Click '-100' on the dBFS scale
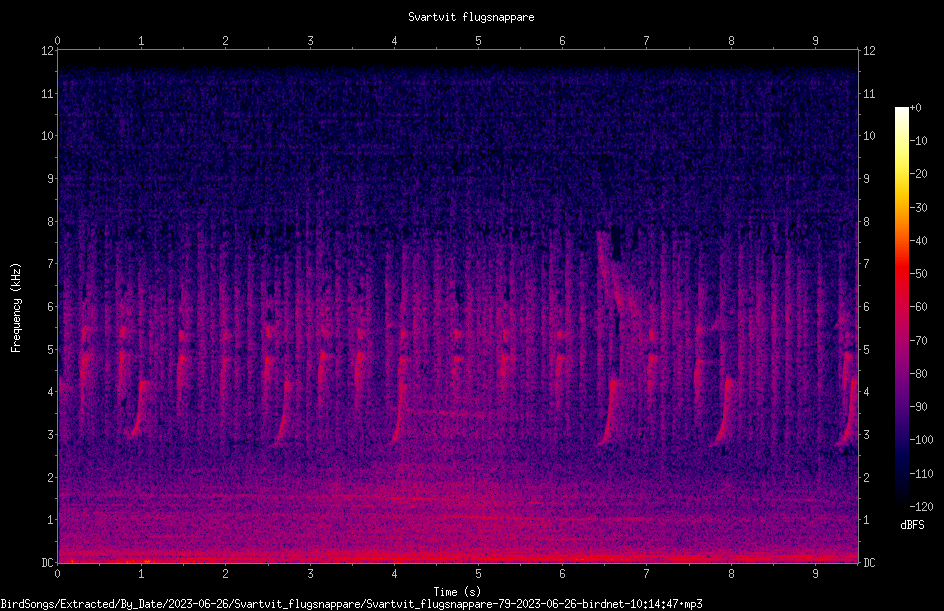The width and height of the screenshot is (944, 611). click(x=921, y=439)
